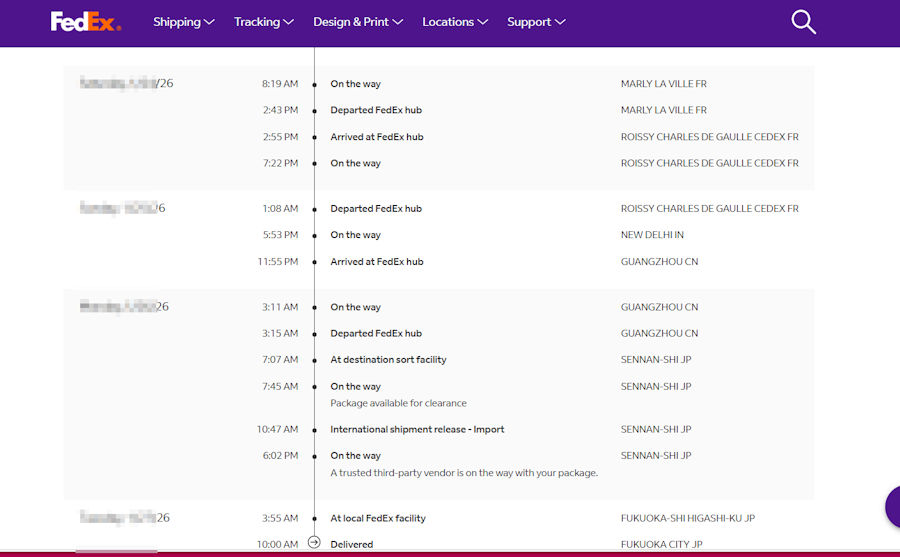Screen dimensions: 900x557
Task: Click the trusted third-party vendor message
Action: click(464, 473)
